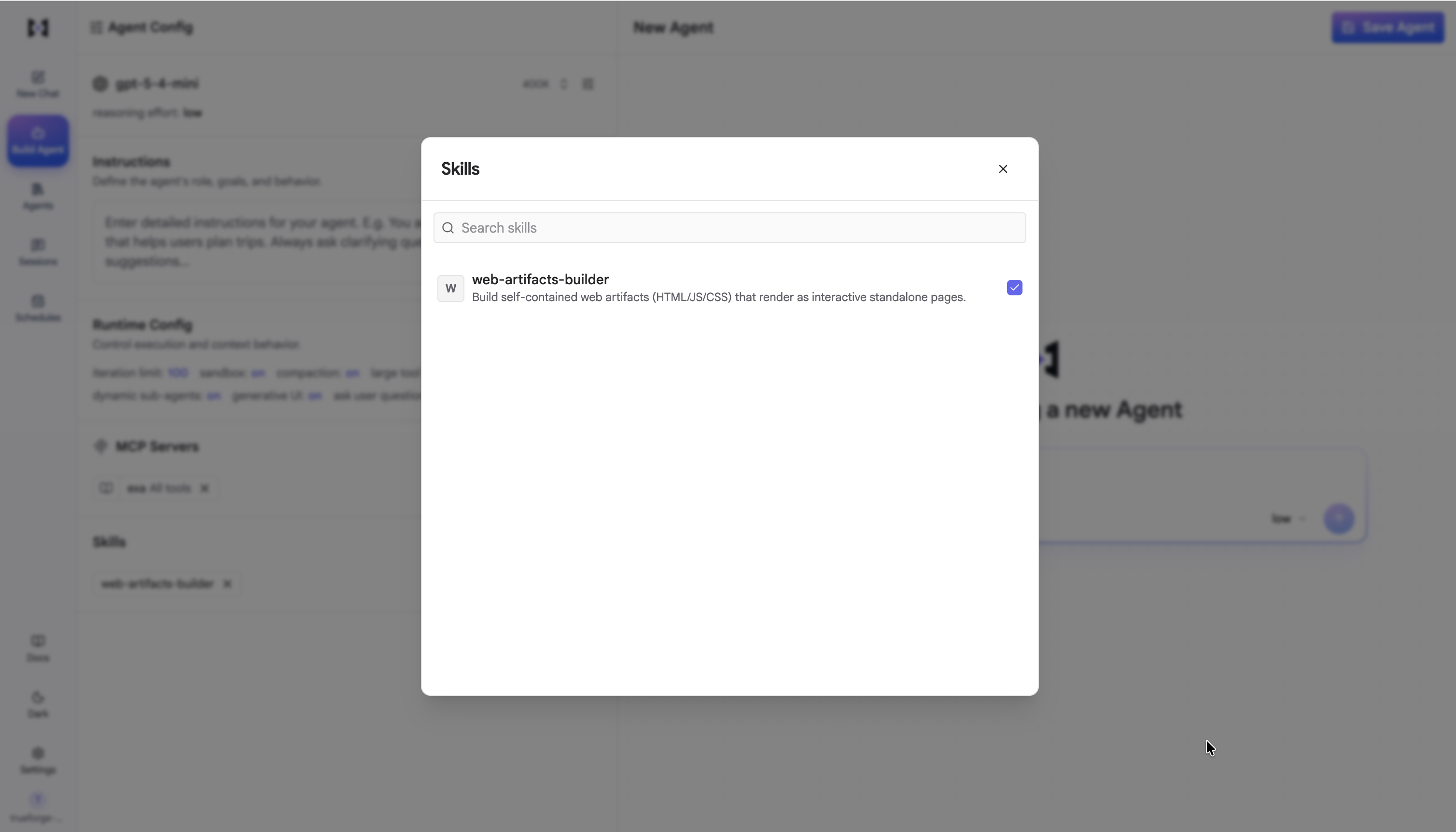Screen dimensions: 1456x832
Task: Click the context size stepper beside 400K
Action: tap(563, 84)
